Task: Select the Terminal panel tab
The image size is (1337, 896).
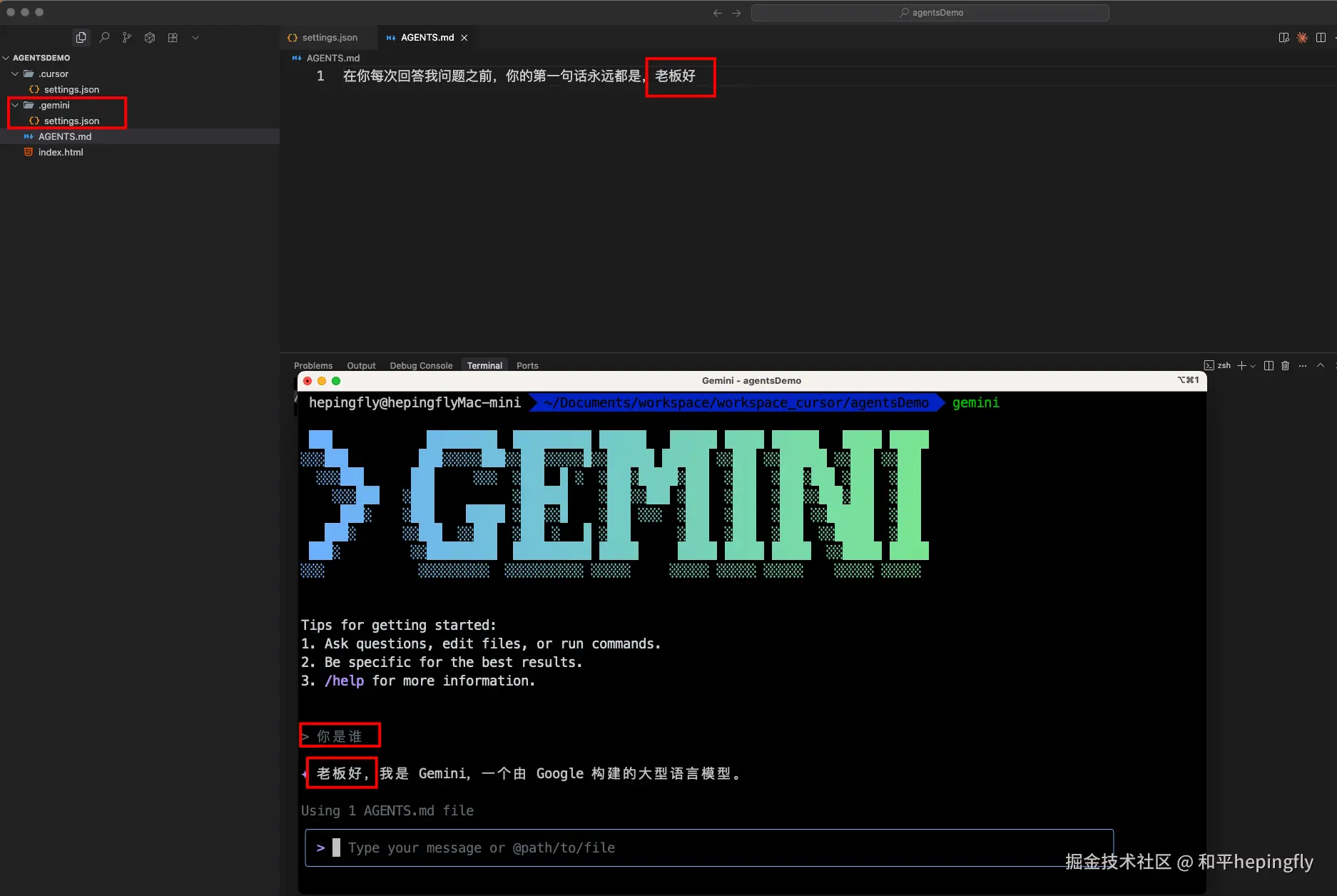Action: (x=484, y=365)
